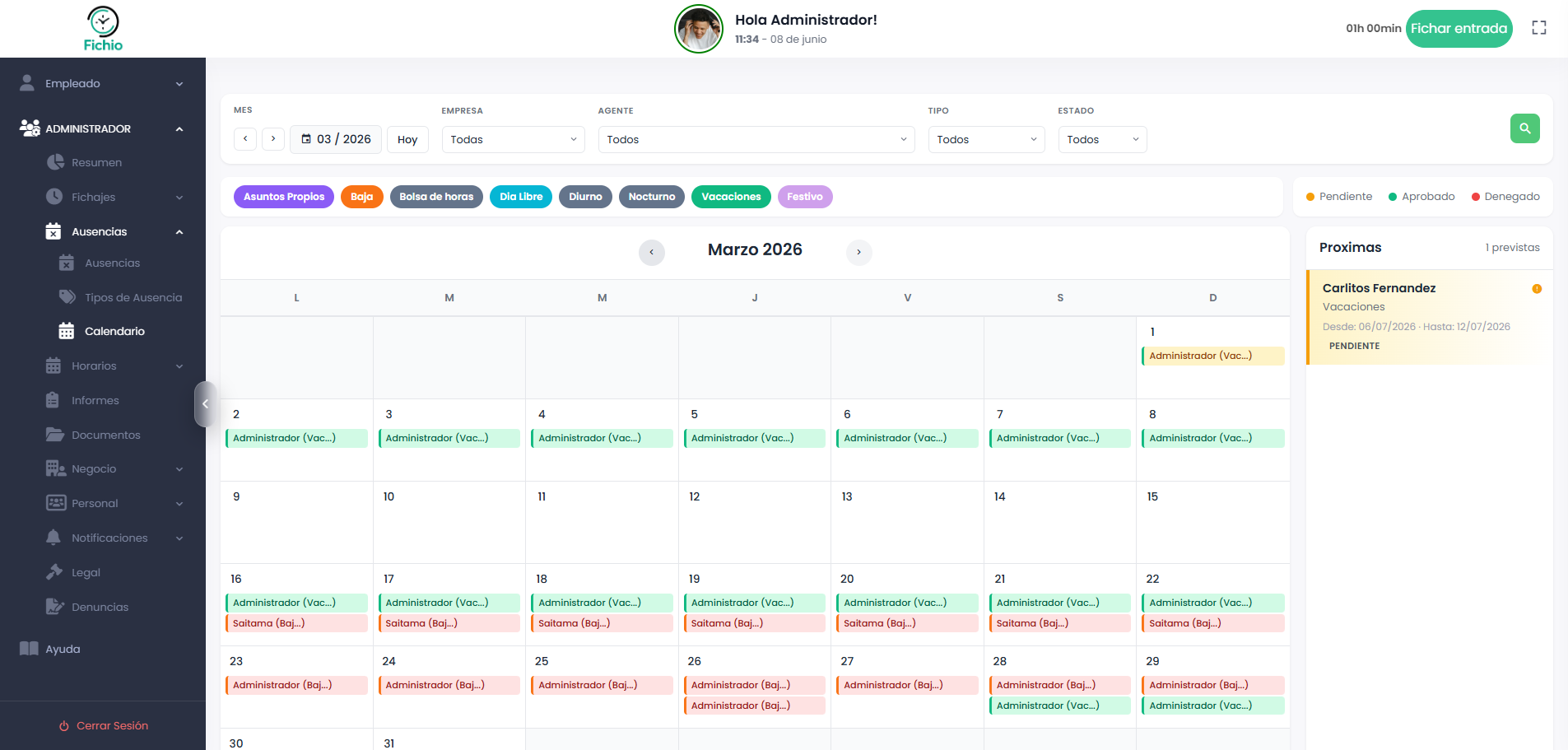This screenshot has width=1568, height=750.
Task: Open the 03 / 2026 month picker
Action: (x=336, y=139)
